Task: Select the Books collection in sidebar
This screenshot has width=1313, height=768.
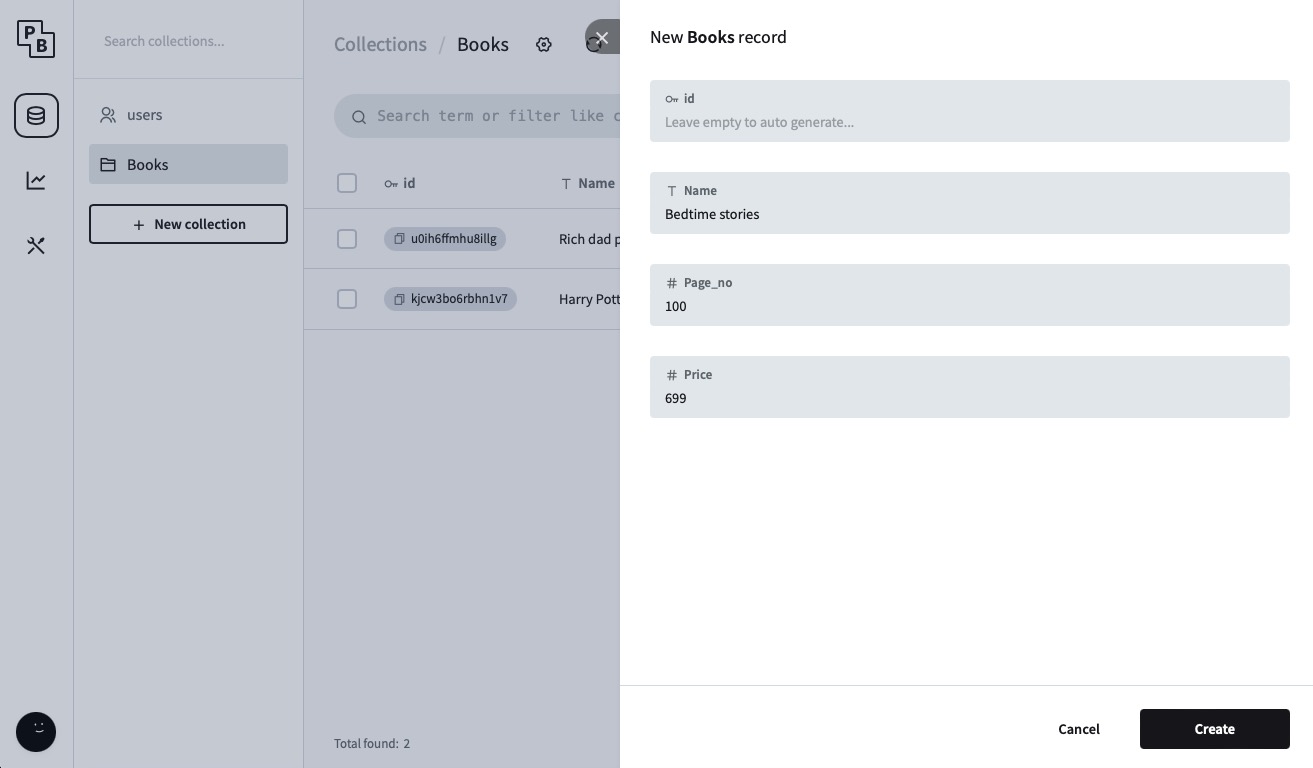Action: pyautogui.click(x=147, y=165)
